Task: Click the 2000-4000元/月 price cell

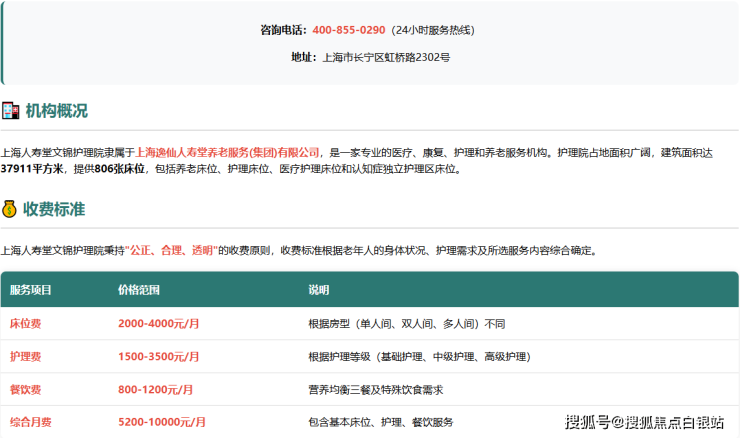Action: click(x=159, y=324)
